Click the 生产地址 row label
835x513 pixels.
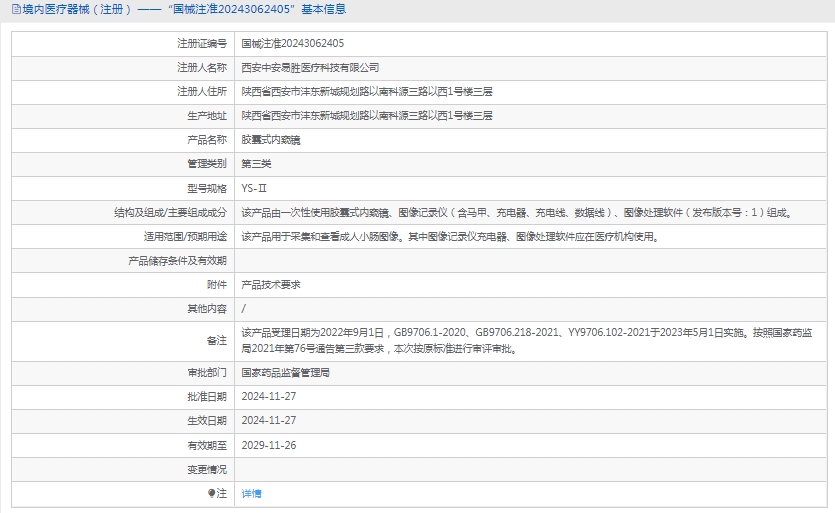click(x=207, y=116)
